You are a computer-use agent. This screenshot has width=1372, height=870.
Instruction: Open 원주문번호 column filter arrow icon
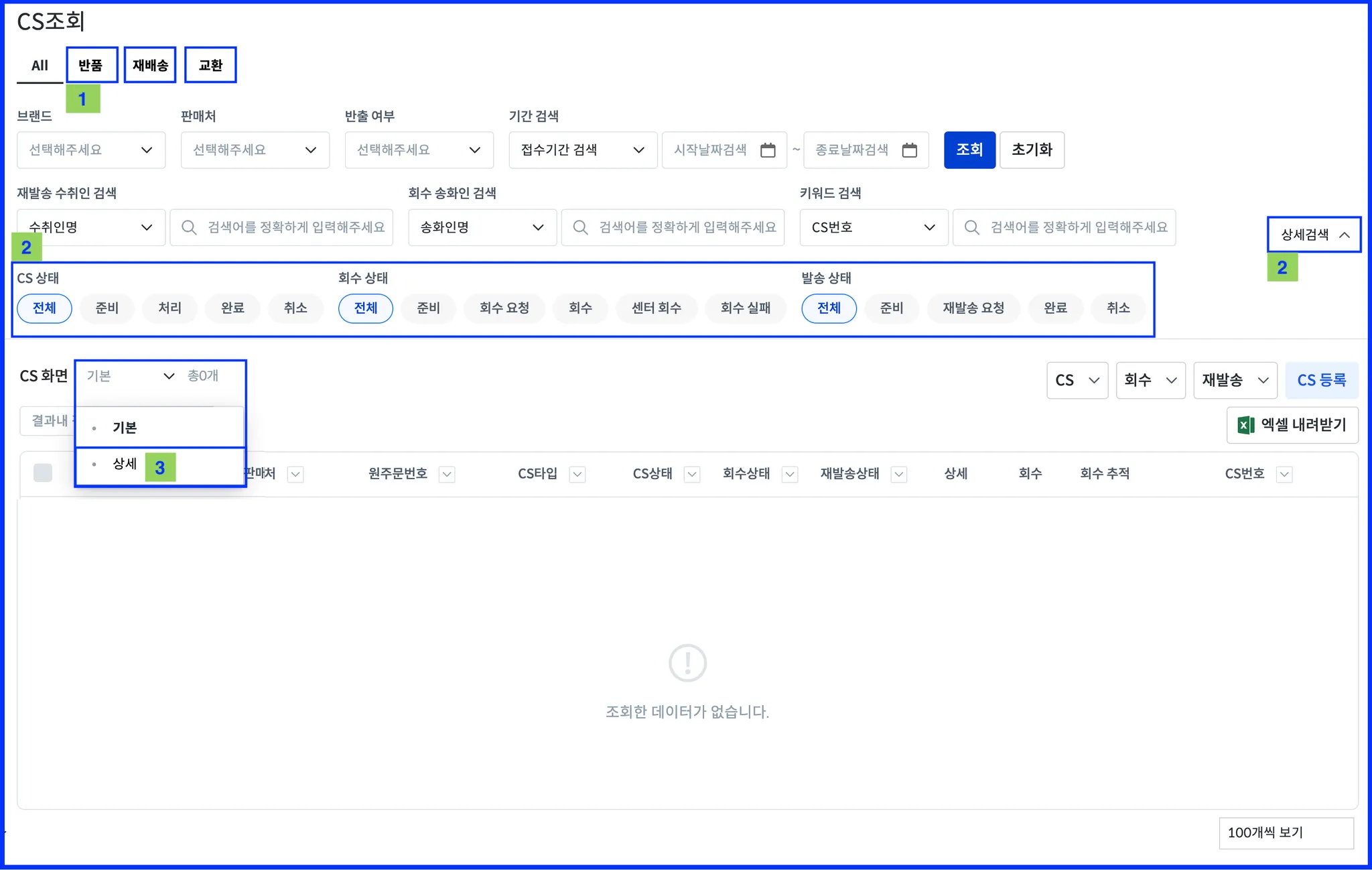point(447,475)
